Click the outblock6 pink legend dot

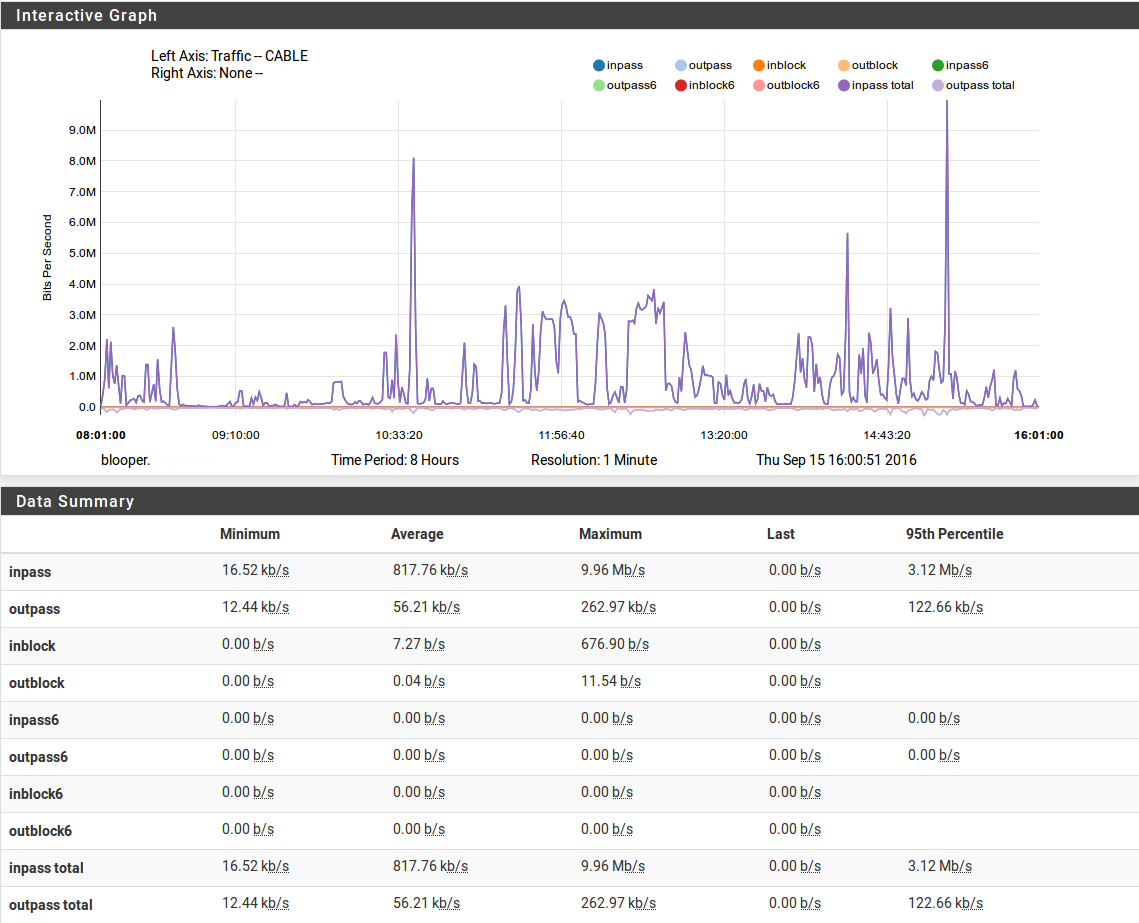tap(759, 86)
